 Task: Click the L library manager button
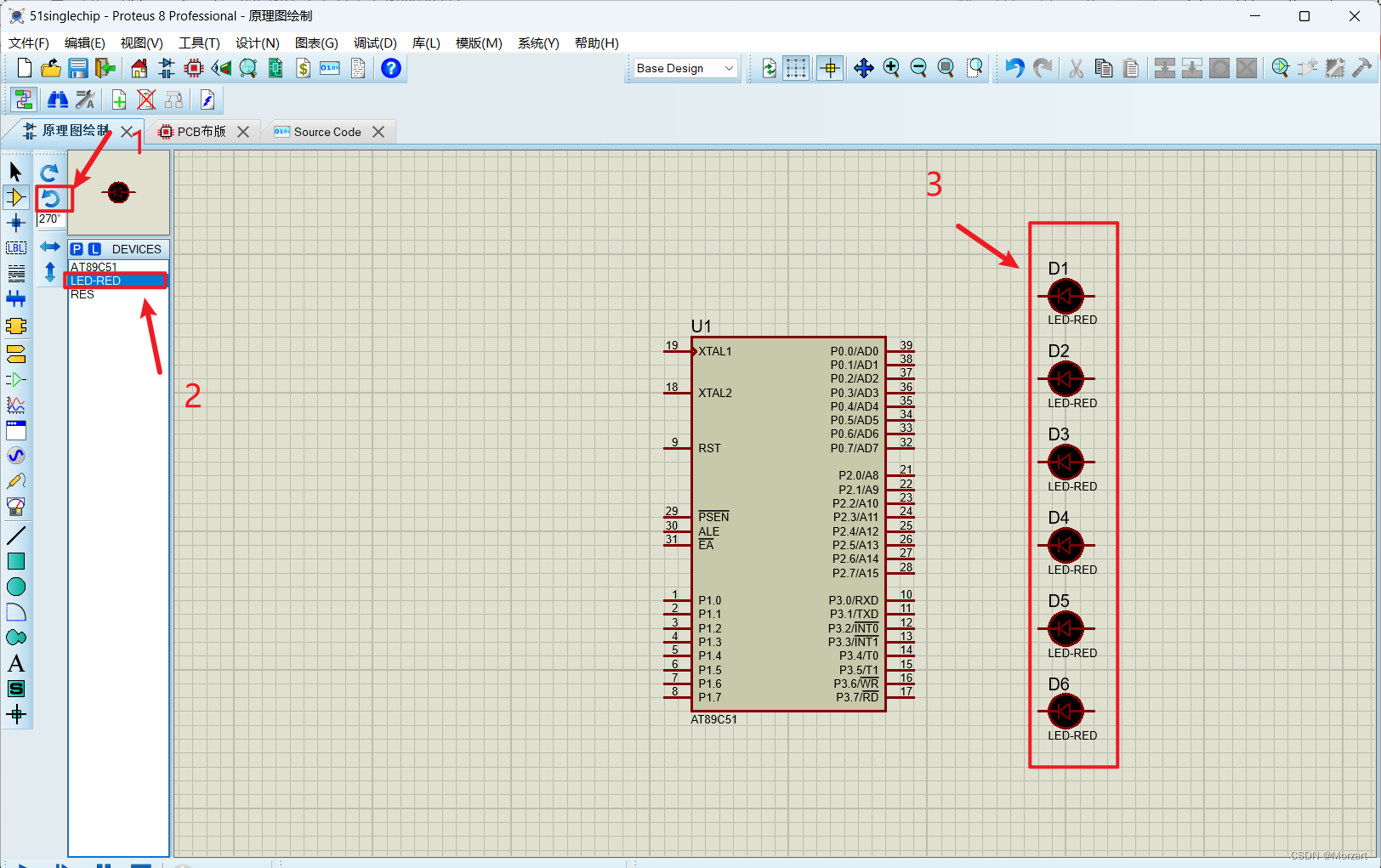click(94, 249)
